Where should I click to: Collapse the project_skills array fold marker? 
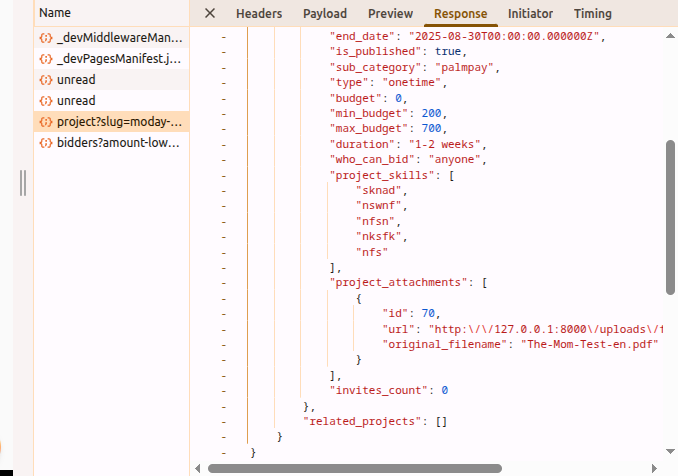(x=223, y=175)
